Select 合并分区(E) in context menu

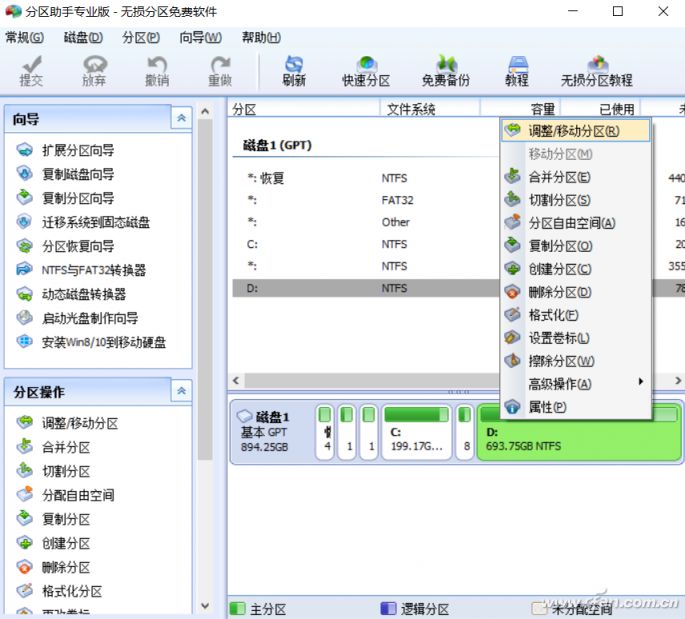click(575, 177)
